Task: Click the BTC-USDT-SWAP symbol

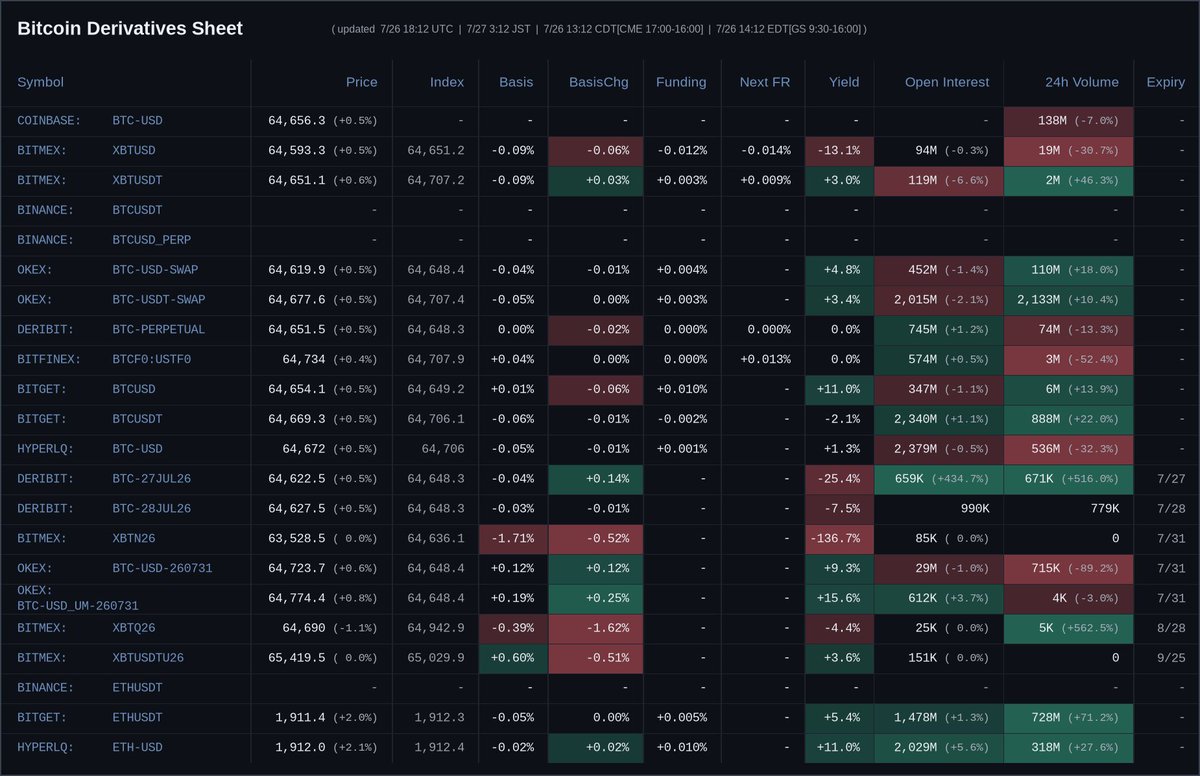Action: 159,300
